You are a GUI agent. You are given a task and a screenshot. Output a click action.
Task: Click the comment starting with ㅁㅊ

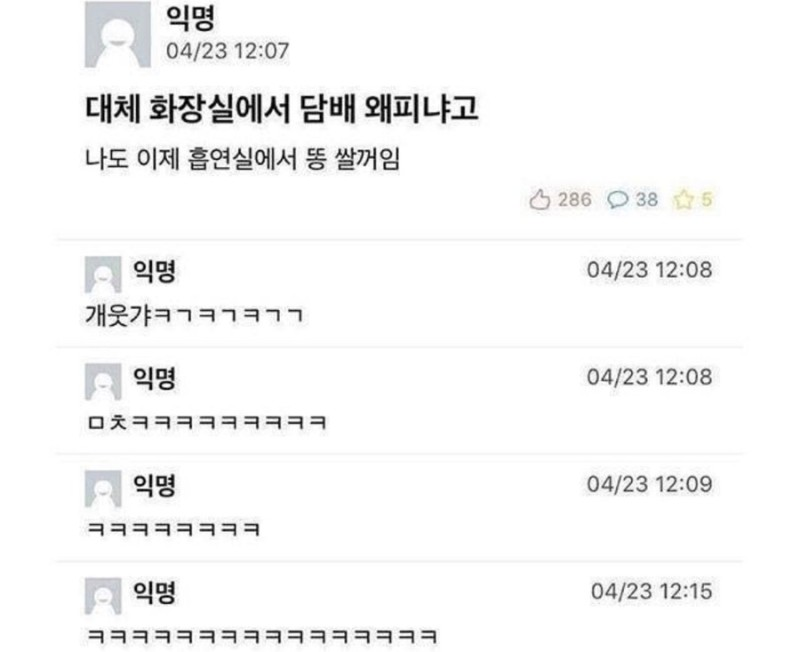coord(206,422)
